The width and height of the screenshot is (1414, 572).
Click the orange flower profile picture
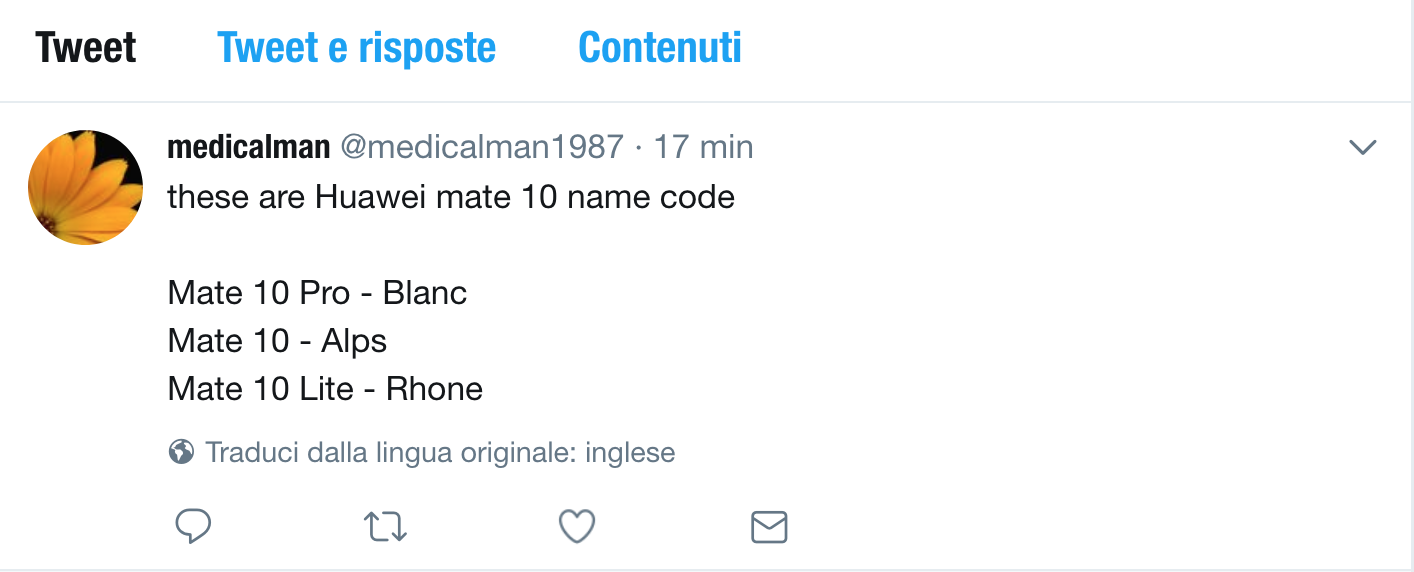click(85, 188)
